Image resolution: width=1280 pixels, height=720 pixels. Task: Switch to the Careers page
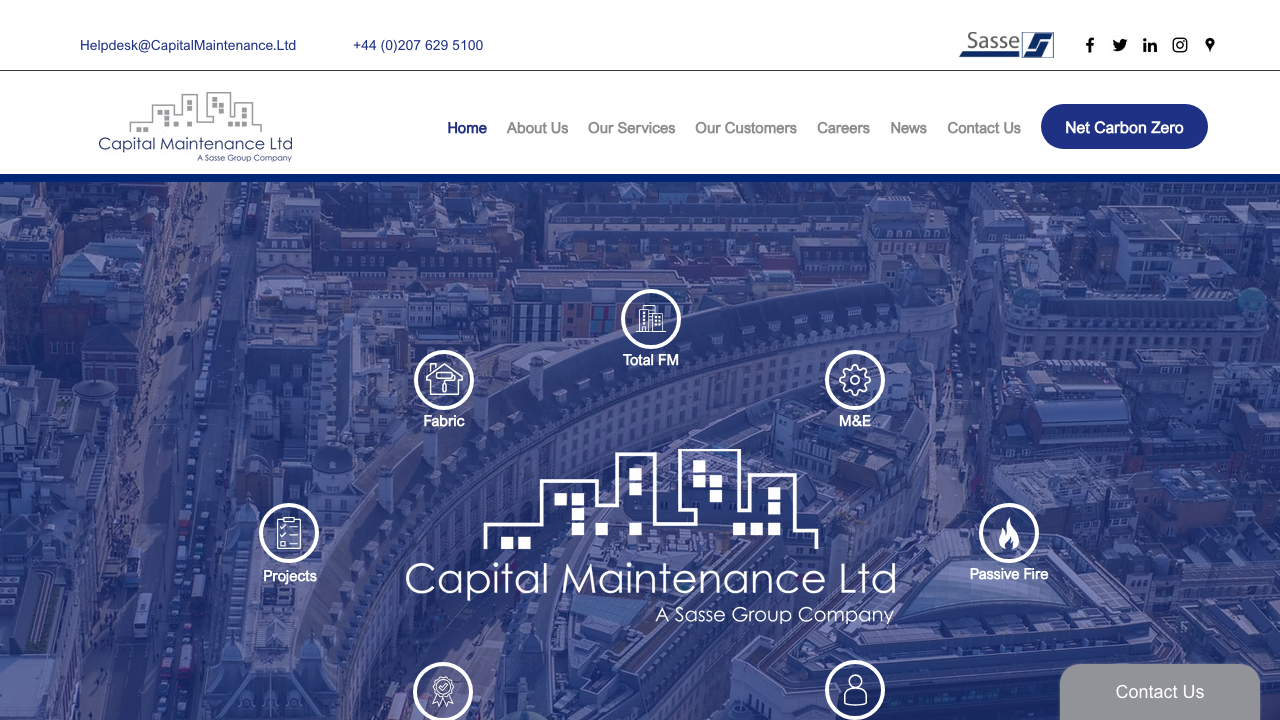click(843, 128)
